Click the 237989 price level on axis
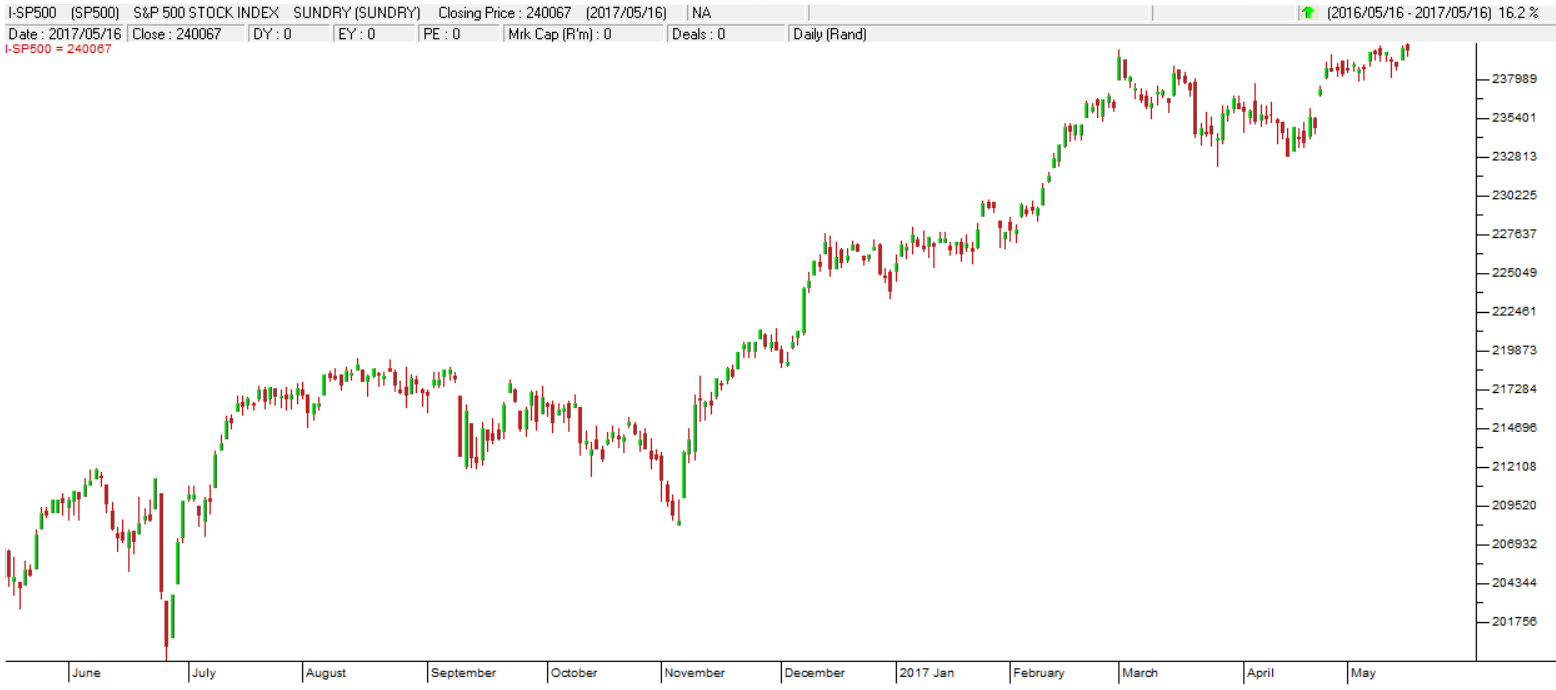1556x690 pixels. (x=1512, y=79)
